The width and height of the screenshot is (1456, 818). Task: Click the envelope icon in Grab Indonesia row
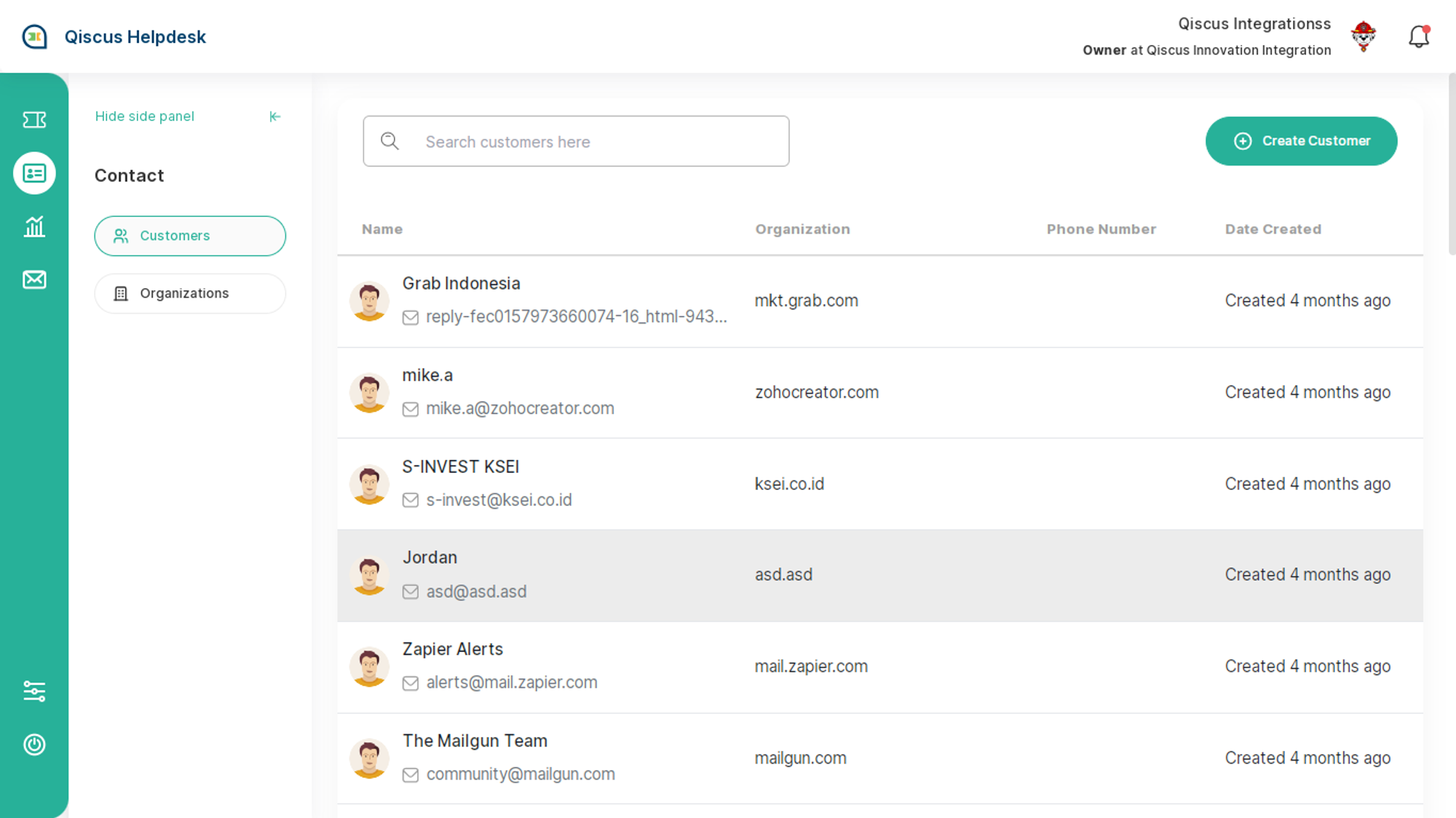(x=411, y=317)
